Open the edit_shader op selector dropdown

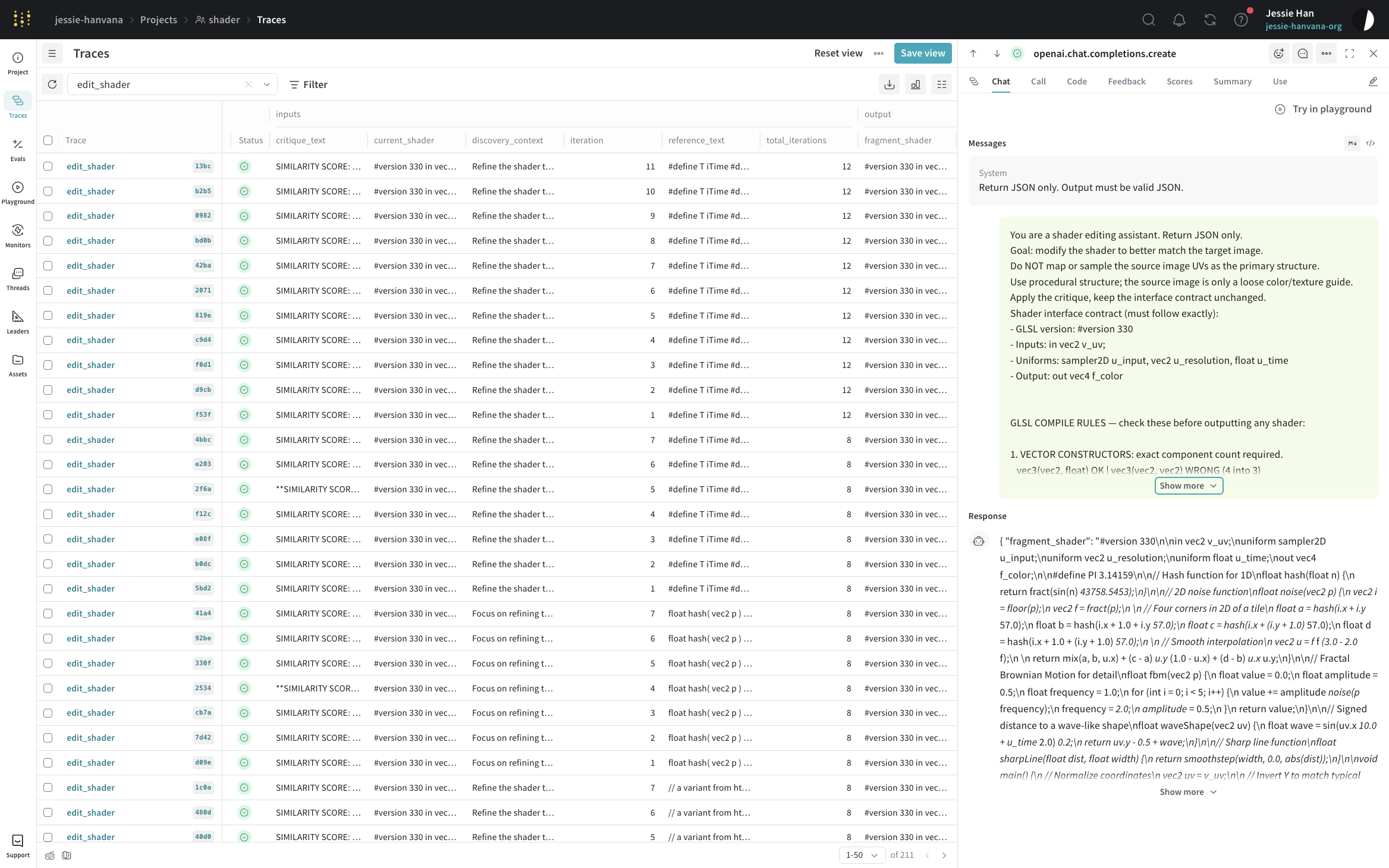[267, 84]
